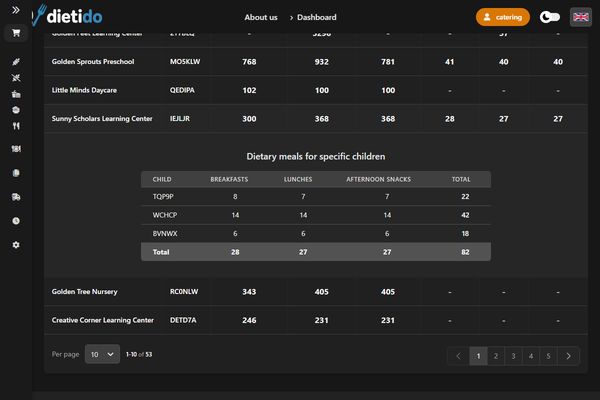
Task: Click the dollar coin sidebar icon
Action: (15, 221)
